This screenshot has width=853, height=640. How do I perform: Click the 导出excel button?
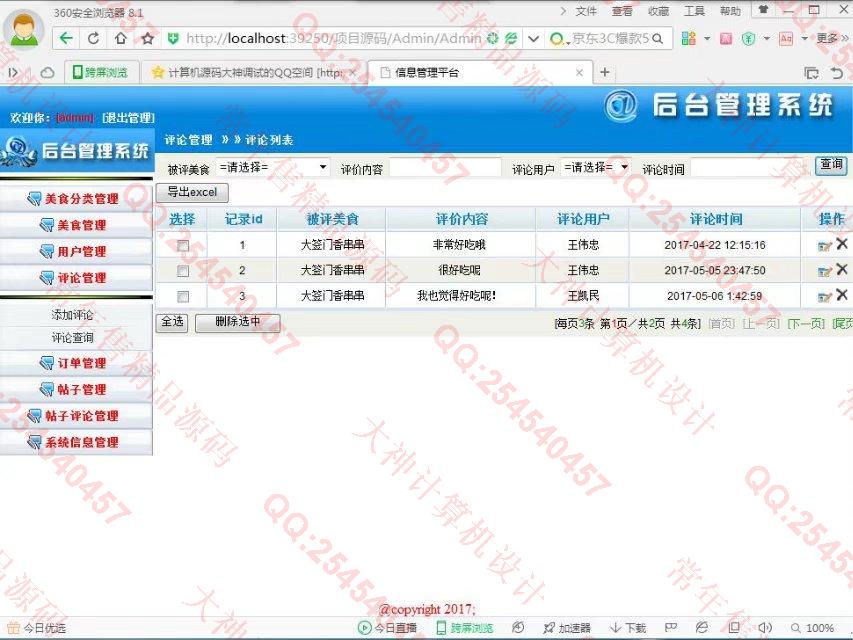[192, 192]
